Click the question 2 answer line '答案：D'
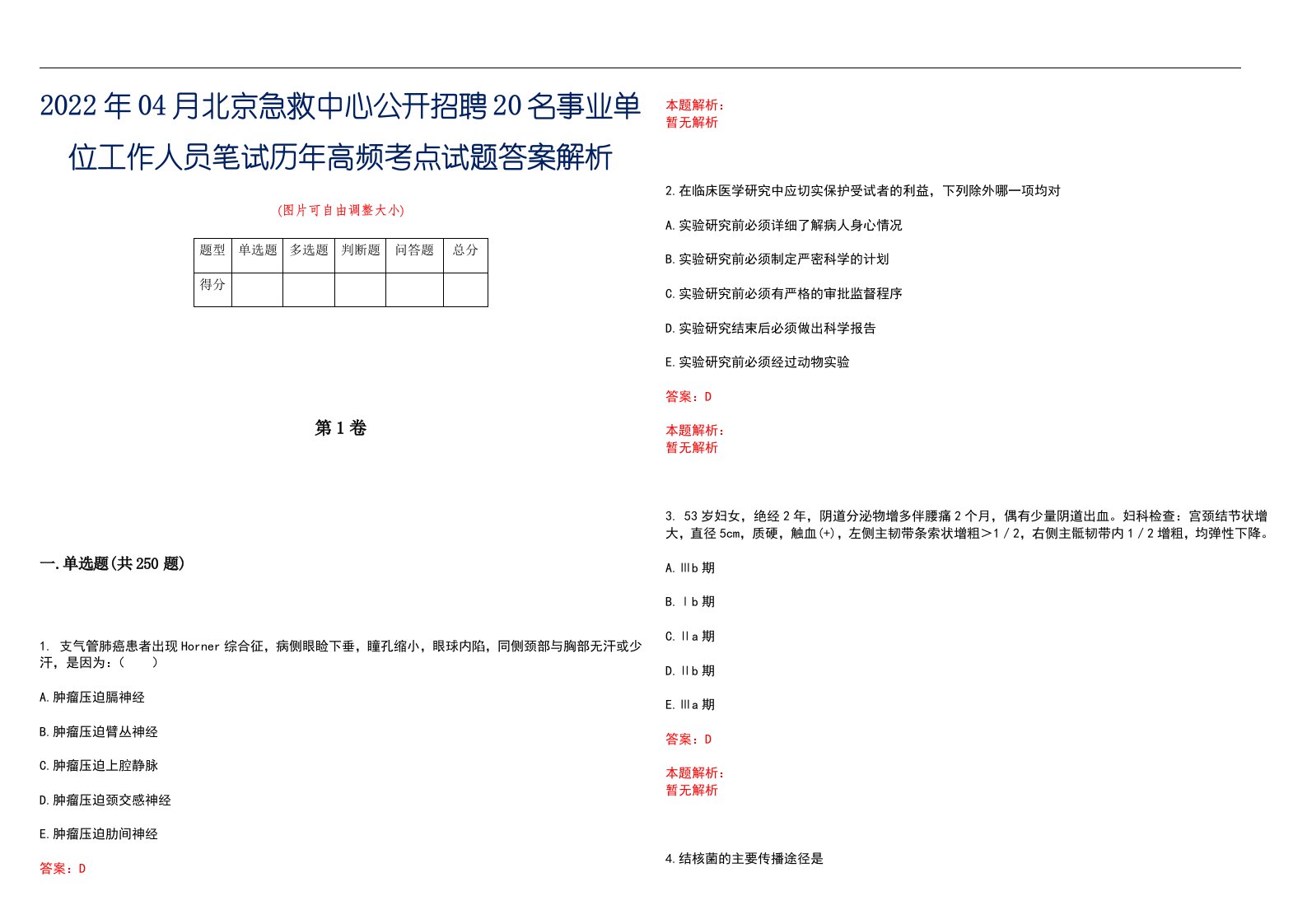 click(689, 397)
